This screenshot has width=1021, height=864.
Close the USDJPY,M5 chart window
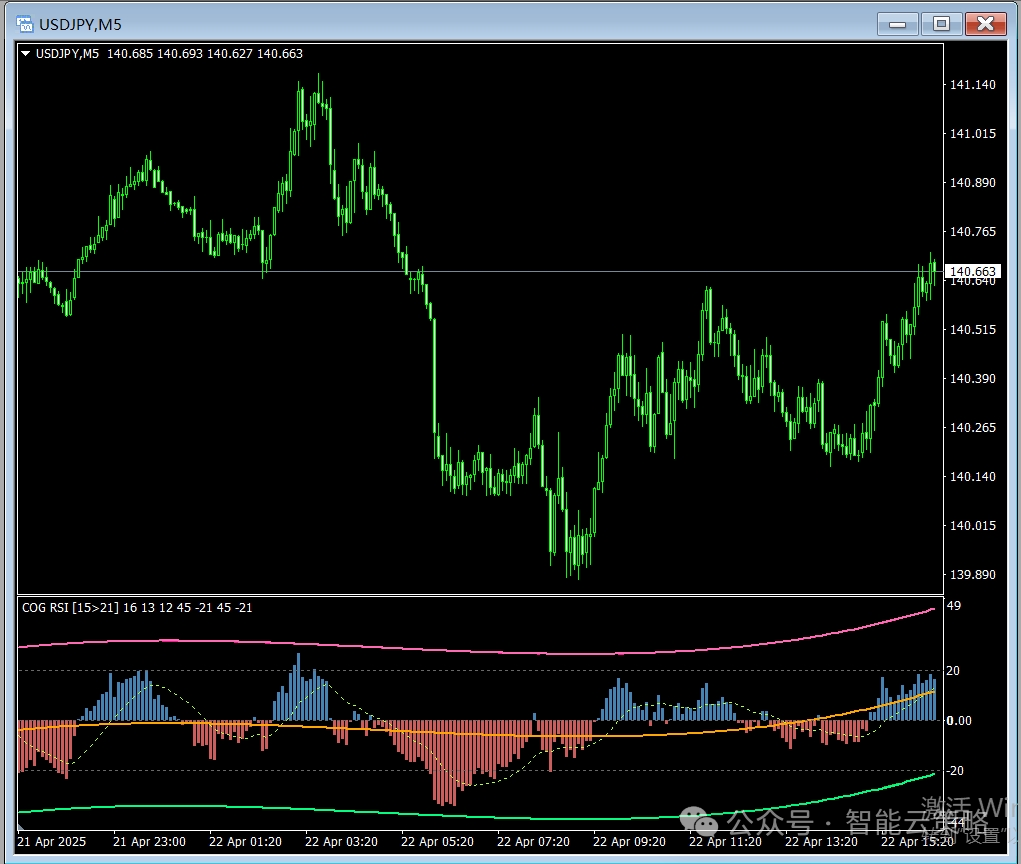(985, 25)
